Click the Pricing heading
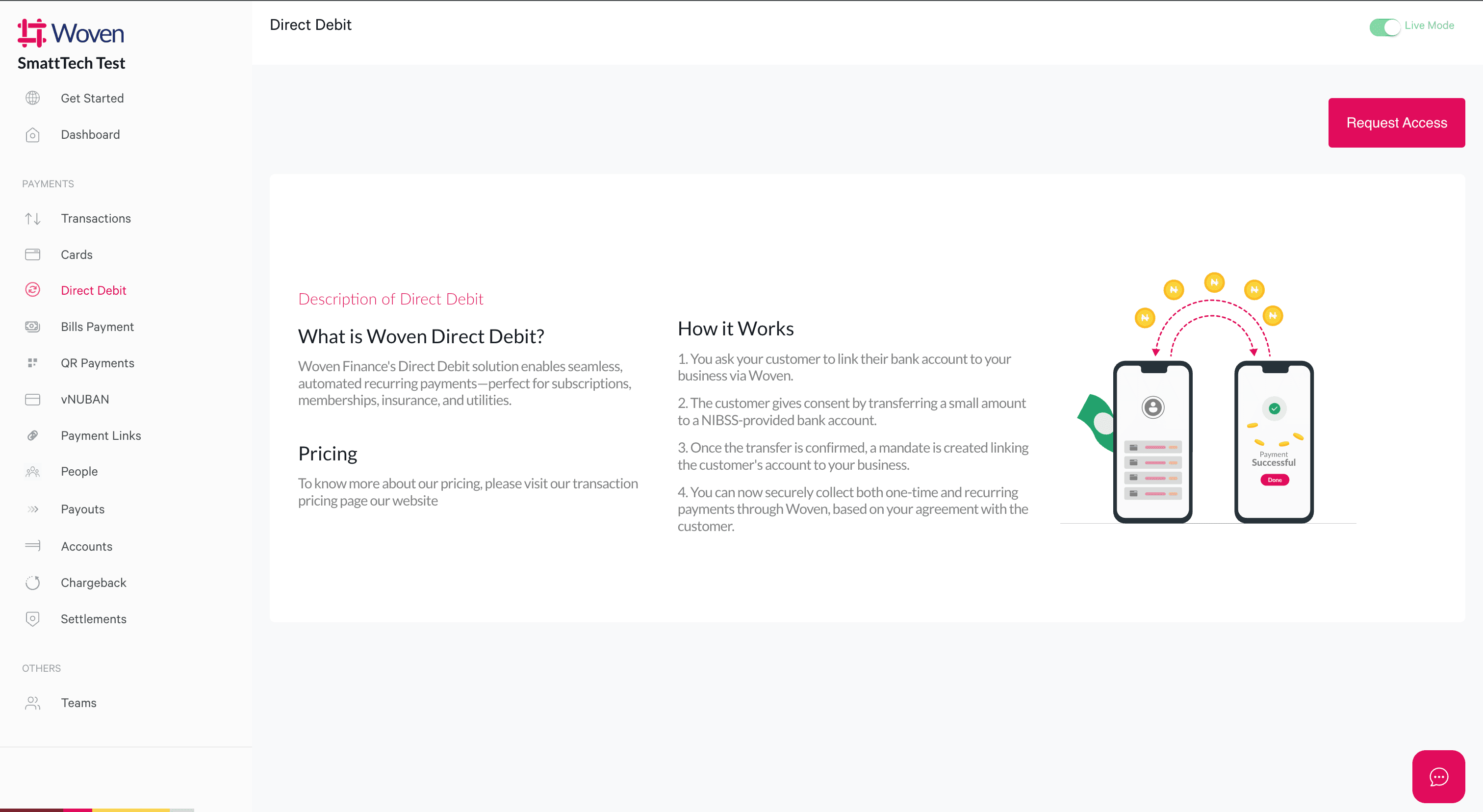1483x812 pixels. coord(328,454)
